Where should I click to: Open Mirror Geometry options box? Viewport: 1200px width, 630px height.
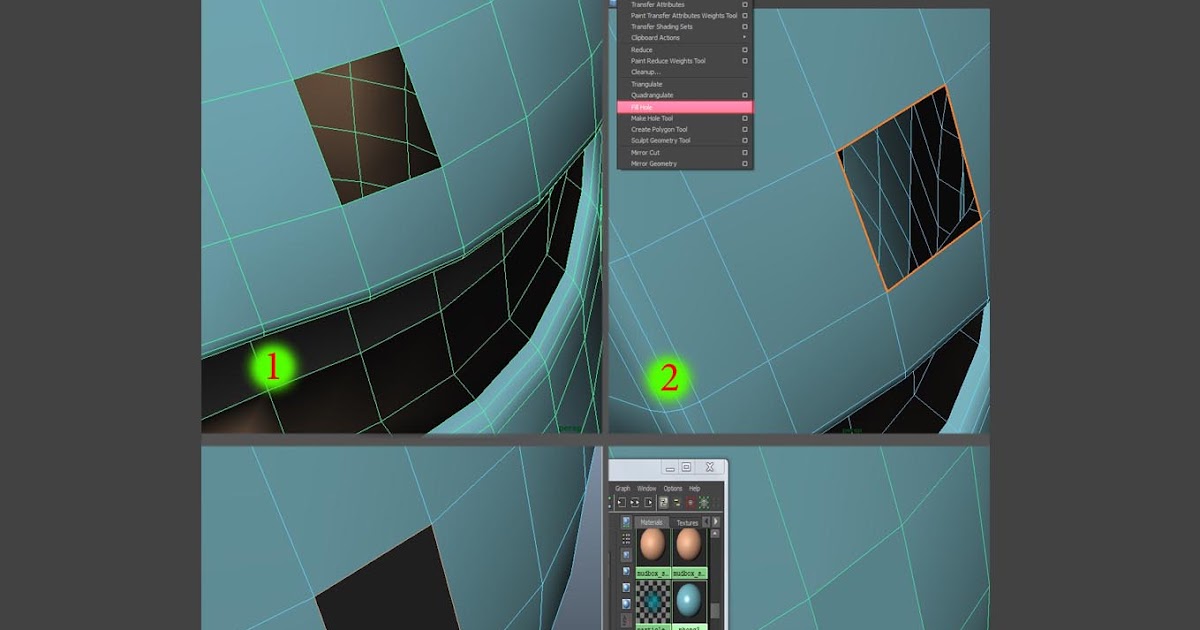(744, 163)
